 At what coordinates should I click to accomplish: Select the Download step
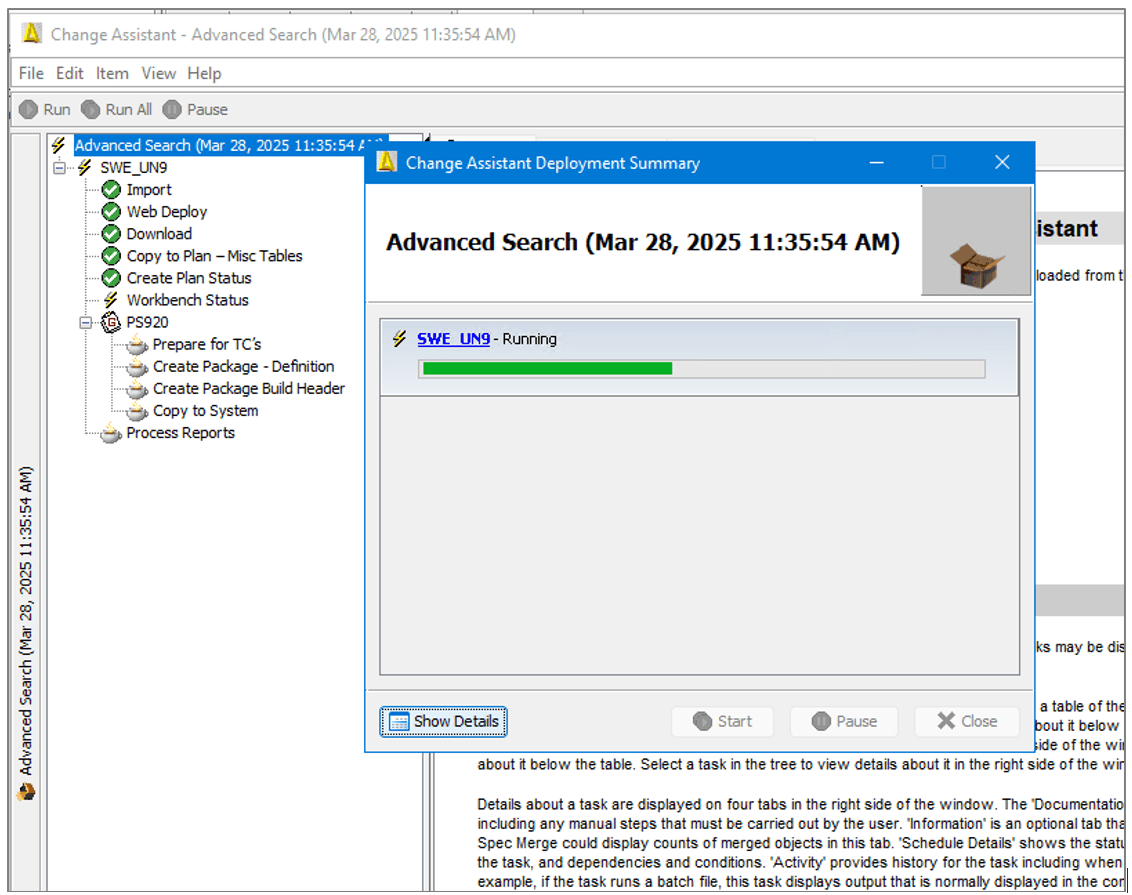159,234
